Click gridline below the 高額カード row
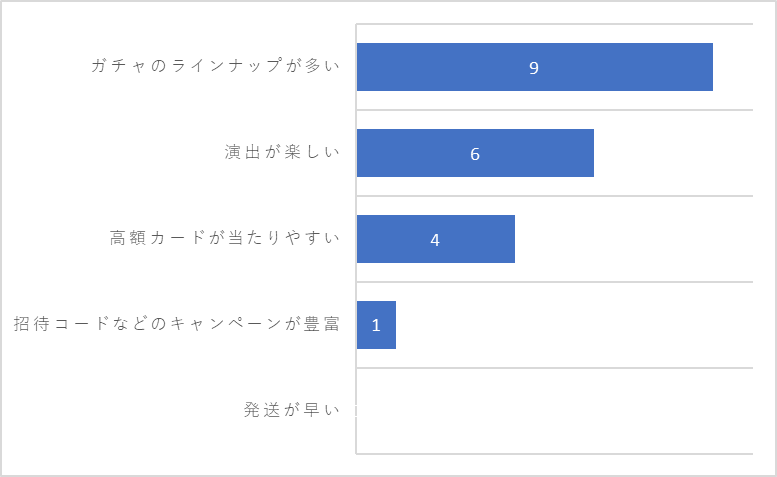 pyautogui.click(x=555, y=282)
